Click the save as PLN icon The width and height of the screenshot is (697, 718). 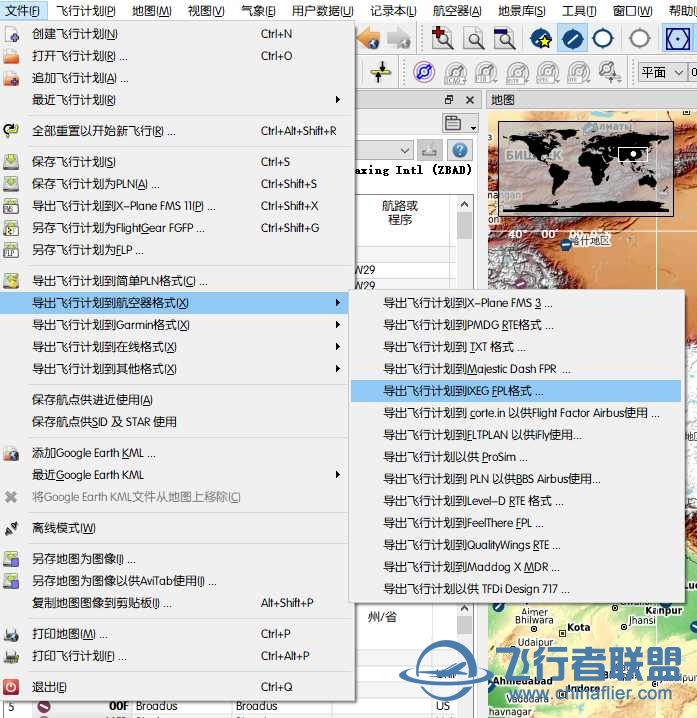point(11,184)
